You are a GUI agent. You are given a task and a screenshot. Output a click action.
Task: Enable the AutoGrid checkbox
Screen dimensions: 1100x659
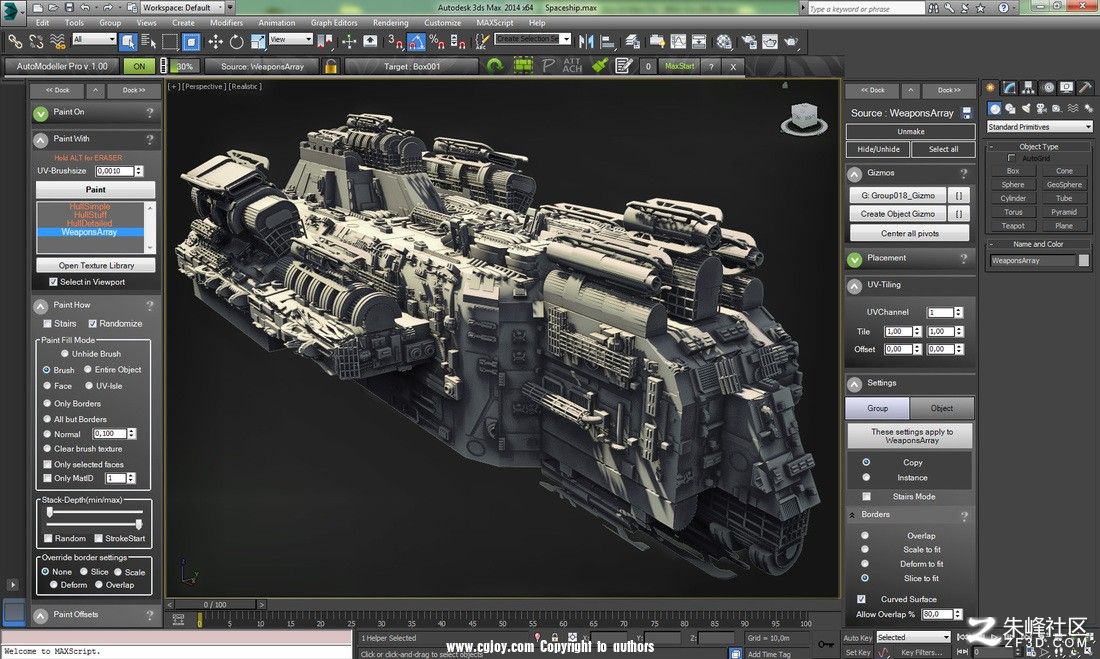(x=1011, y=158)
